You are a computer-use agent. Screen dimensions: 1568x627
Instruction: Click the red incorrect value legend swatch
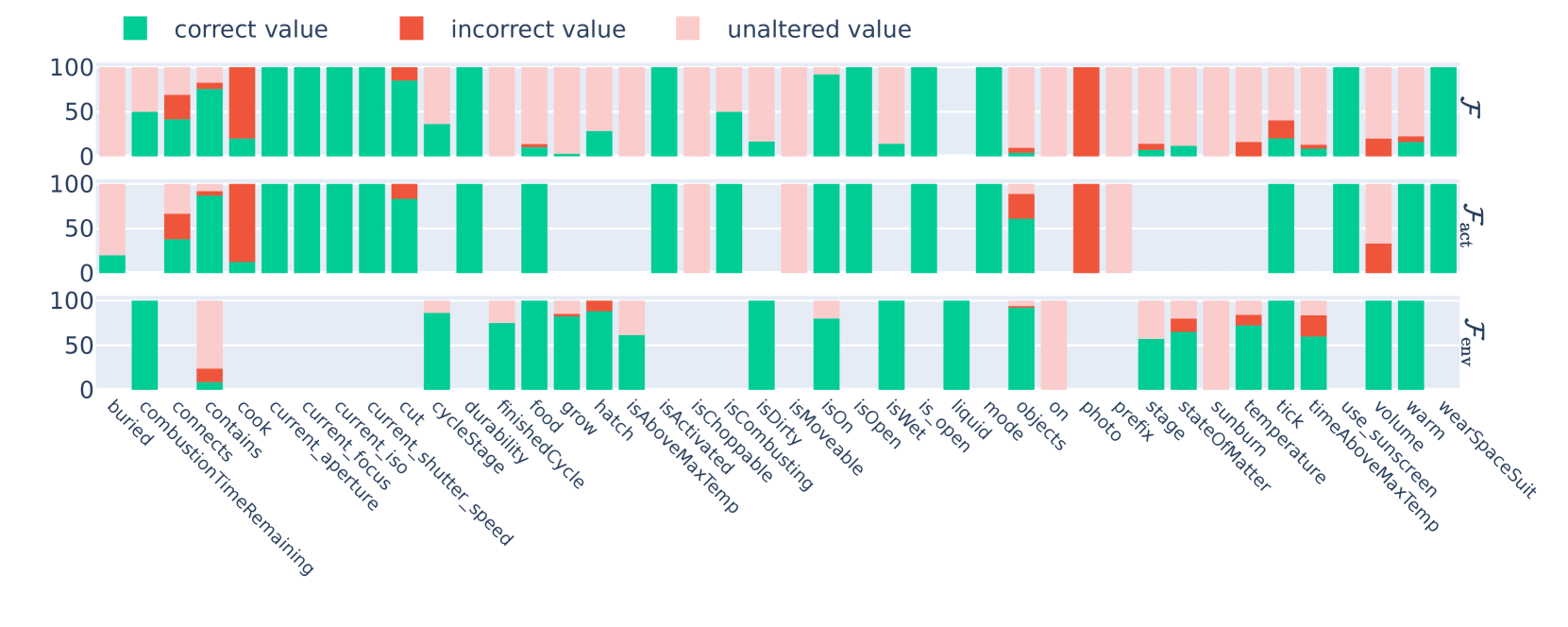point(412,29)
